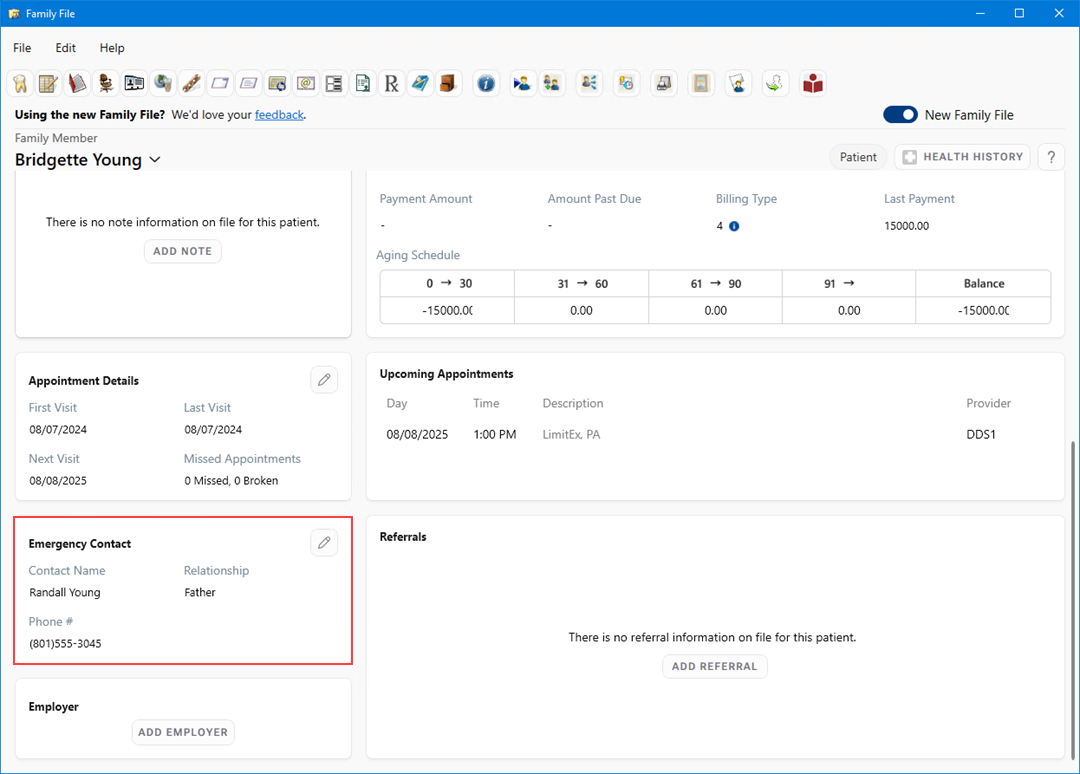Click the Billing Type info icon

pyautogui.click(x=734, y=226)
